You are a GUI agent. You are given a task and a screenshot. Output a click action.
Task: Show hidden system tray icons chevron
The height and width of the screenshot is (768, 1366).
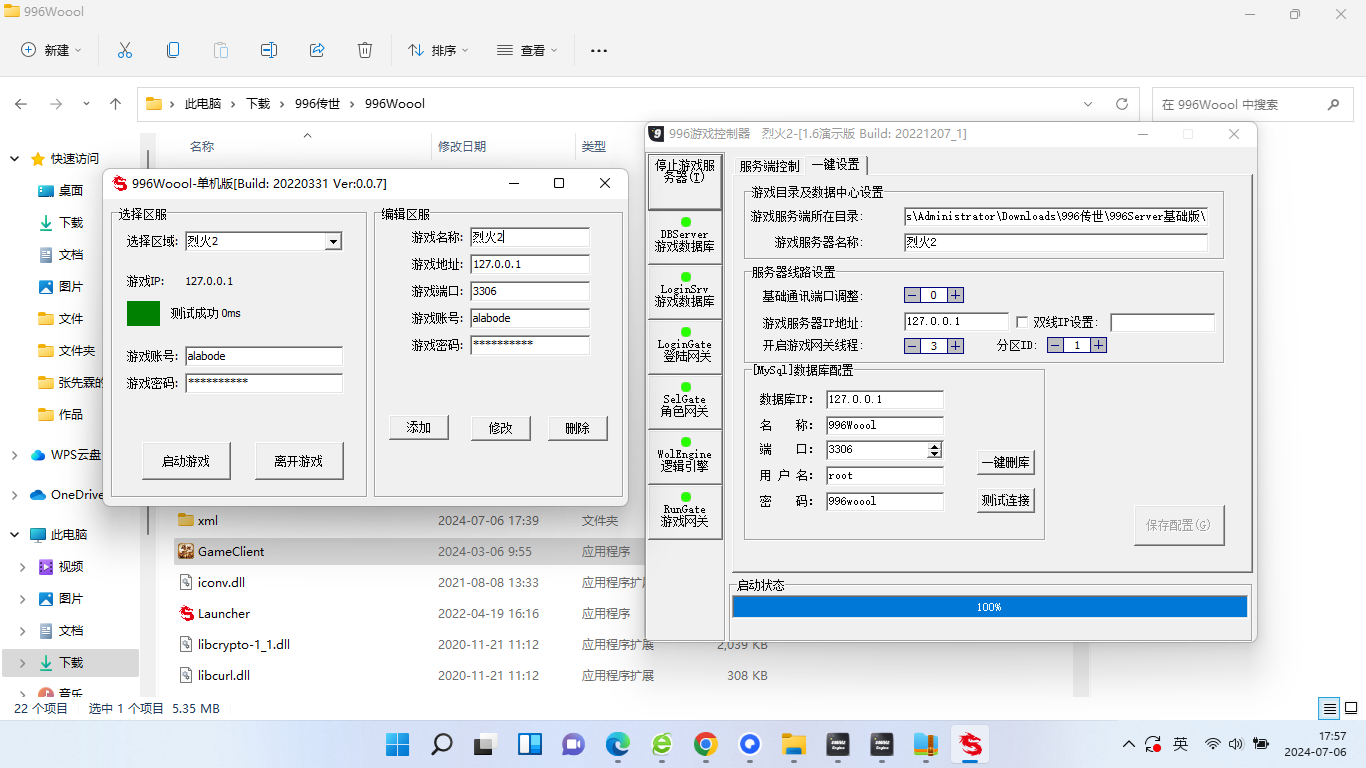(x=1130, y=744)
